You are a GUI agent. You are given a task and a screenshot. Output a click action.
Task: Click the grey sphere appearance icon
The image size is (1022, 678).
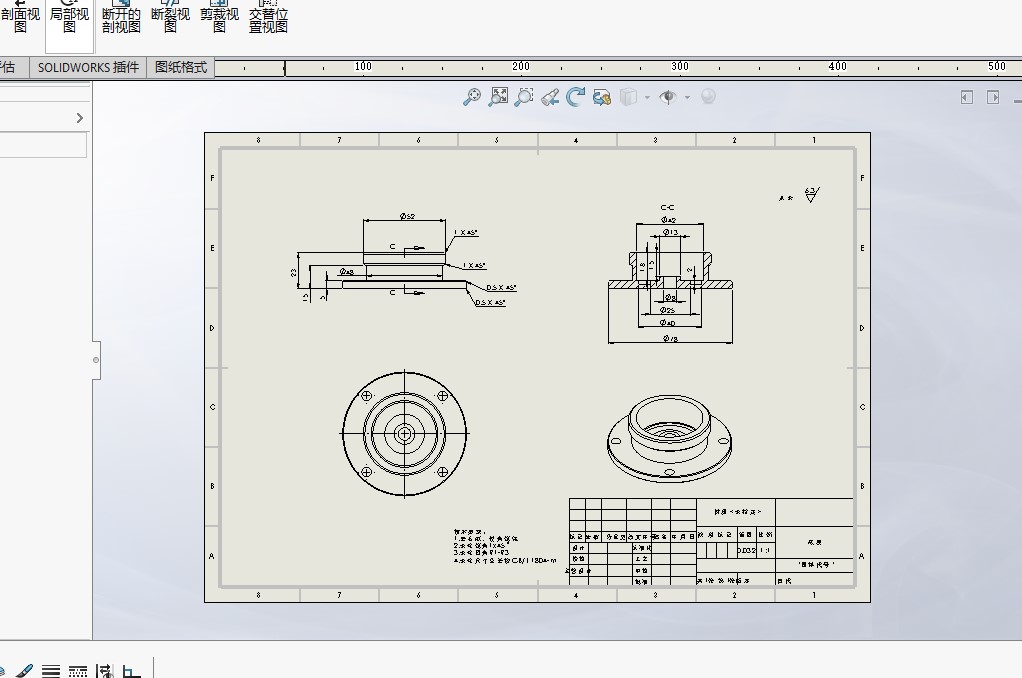coord(708,97)
